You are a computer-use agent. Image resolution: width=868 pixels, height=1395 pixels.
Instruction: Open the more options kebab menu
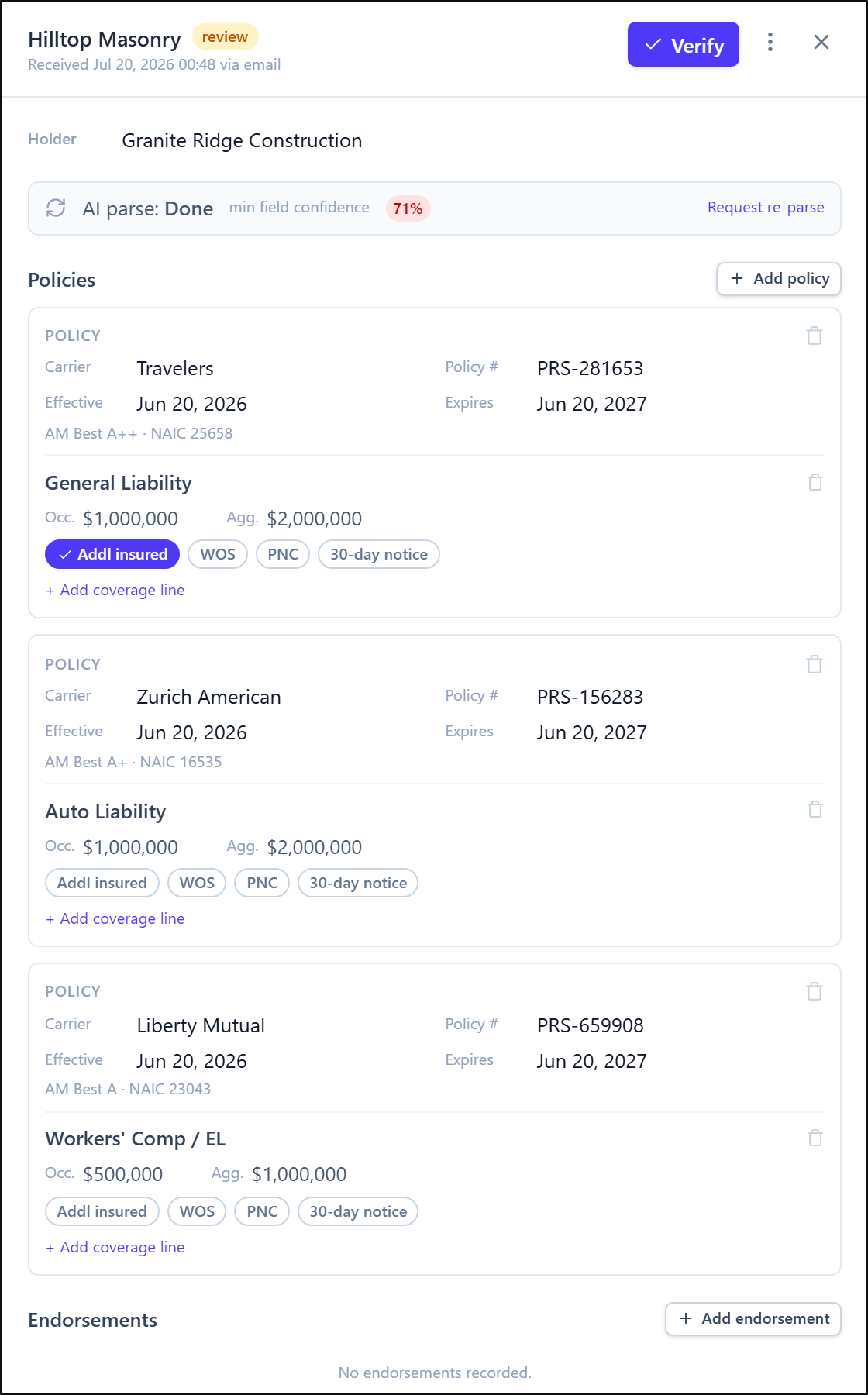[x=770, y=42]
